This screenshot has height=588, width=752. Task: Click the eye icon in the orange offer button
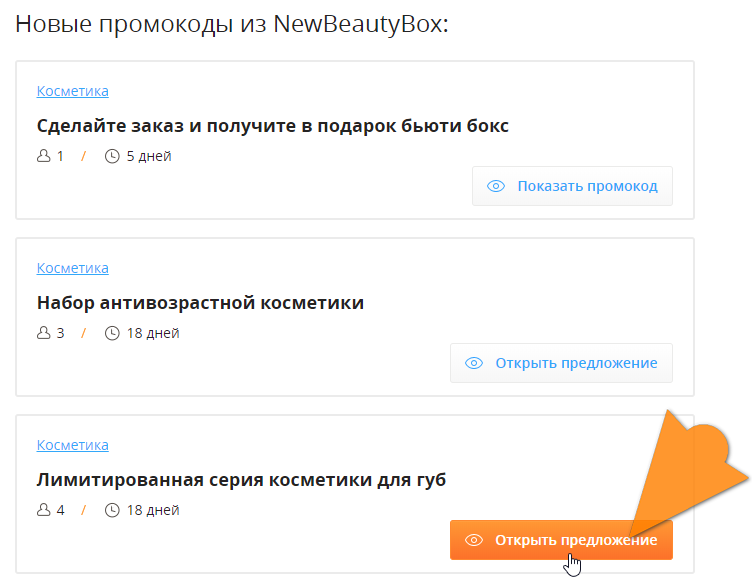click(x=474, y=540)
